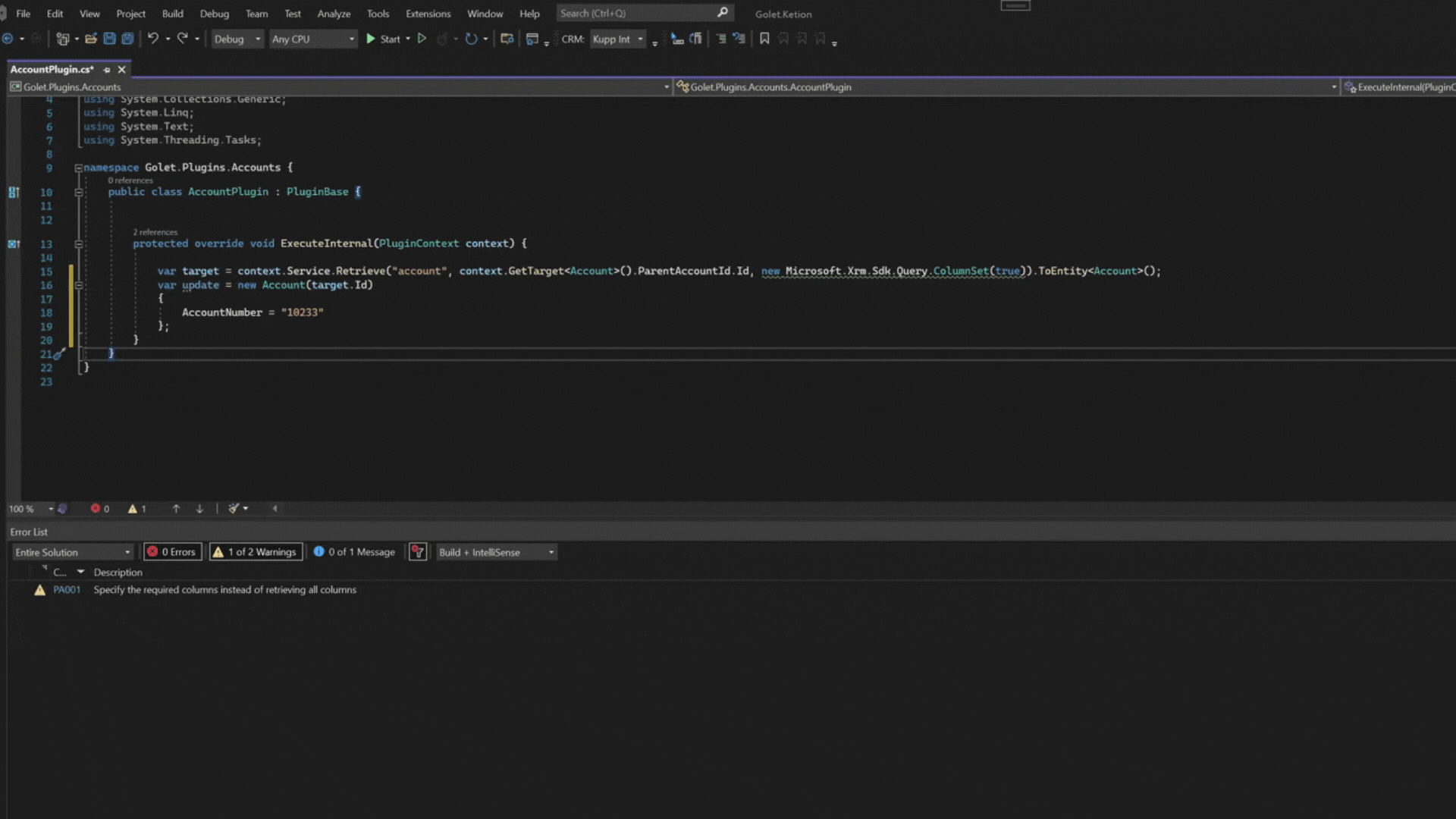The width and height of the screenshot is (1456, 819).
Task: Toggle the 1 of 2 Warnings filter
Action: [x=256, y=552]
